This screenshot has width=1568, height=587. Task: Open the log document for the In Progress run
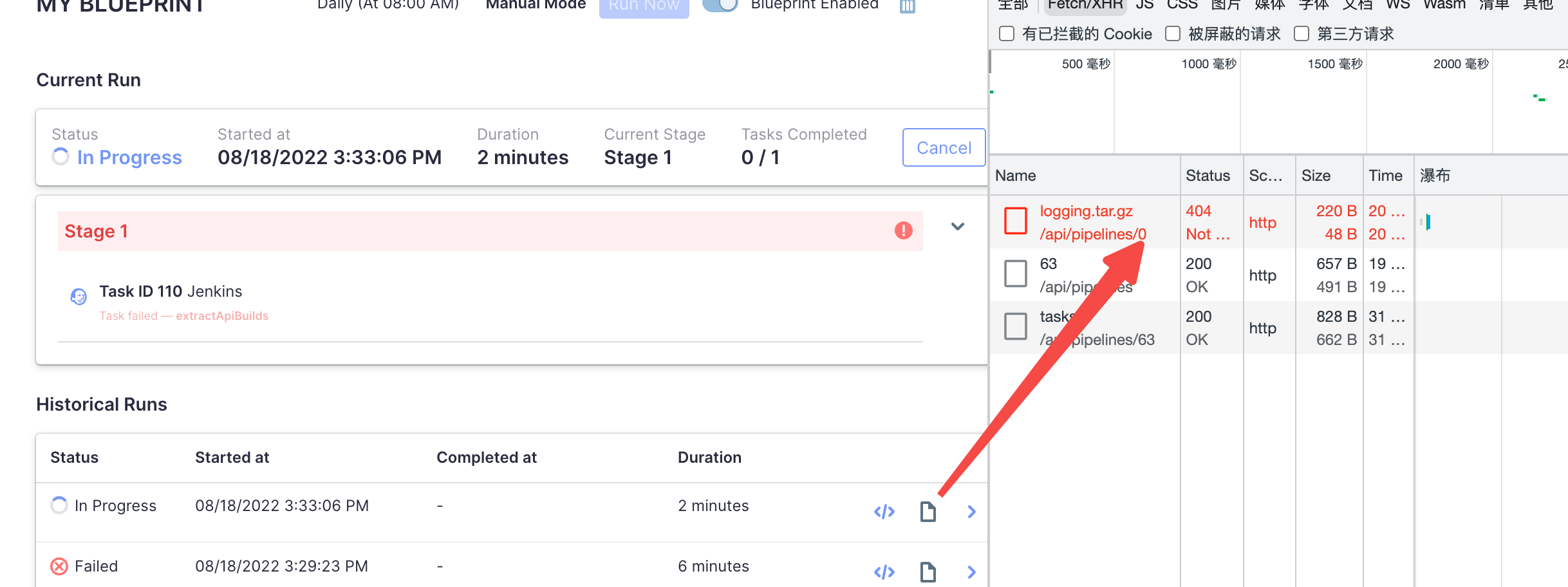pyautogui.click(x=928, y=511)
